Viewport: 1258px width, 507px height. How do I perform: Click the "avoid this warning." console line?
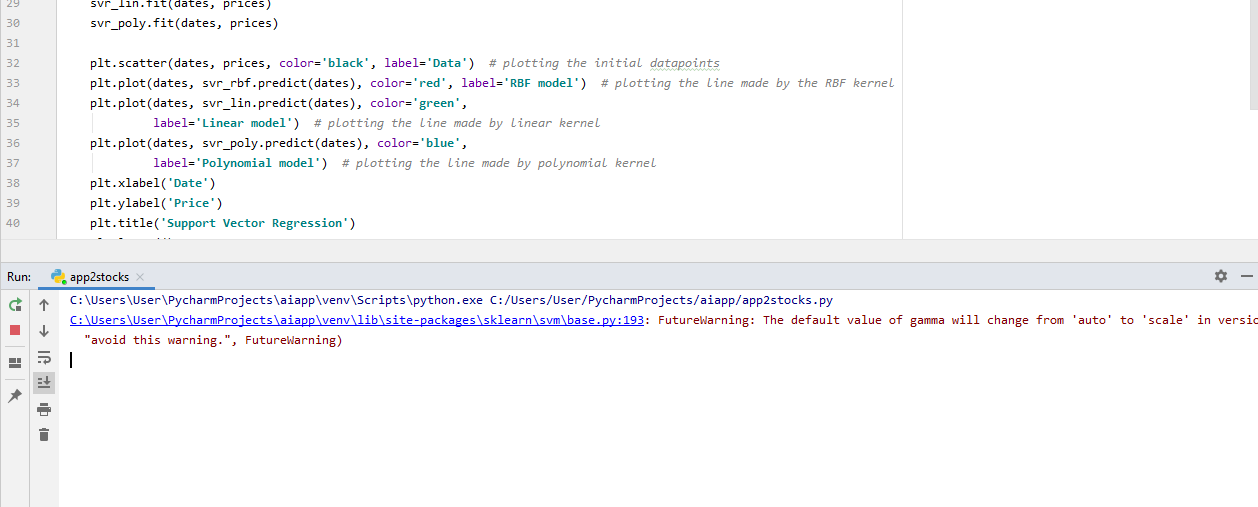pos(213,340)
